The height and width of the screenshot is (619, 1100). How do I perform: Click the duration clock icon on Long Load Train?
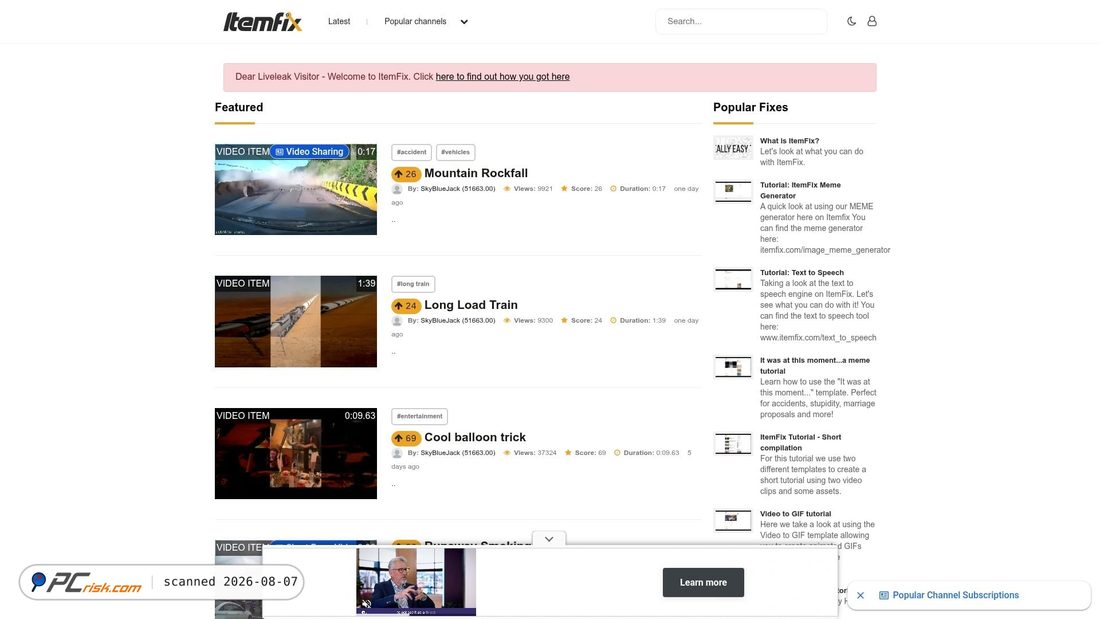[613, 321]
